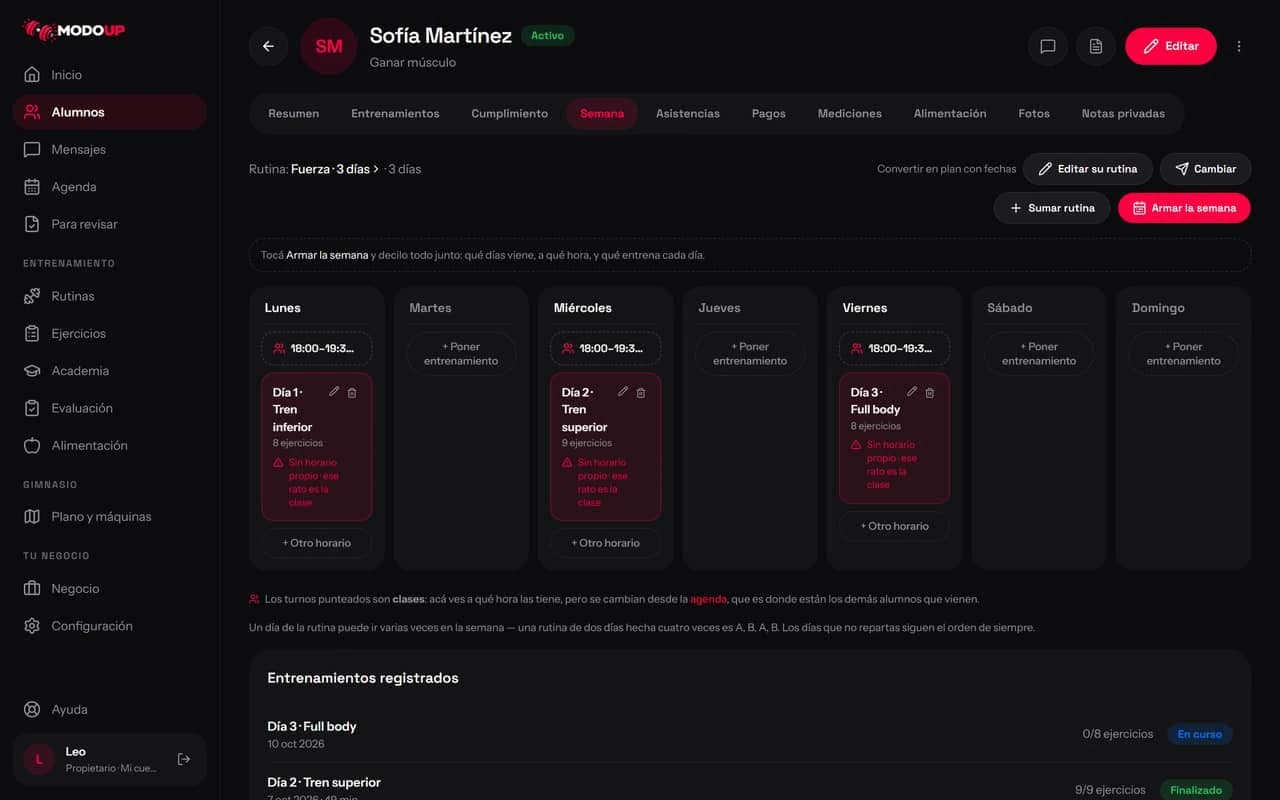
Task: Open Mensajes in the sidebar
Action: pyautogui.click(x=110, y=150)
